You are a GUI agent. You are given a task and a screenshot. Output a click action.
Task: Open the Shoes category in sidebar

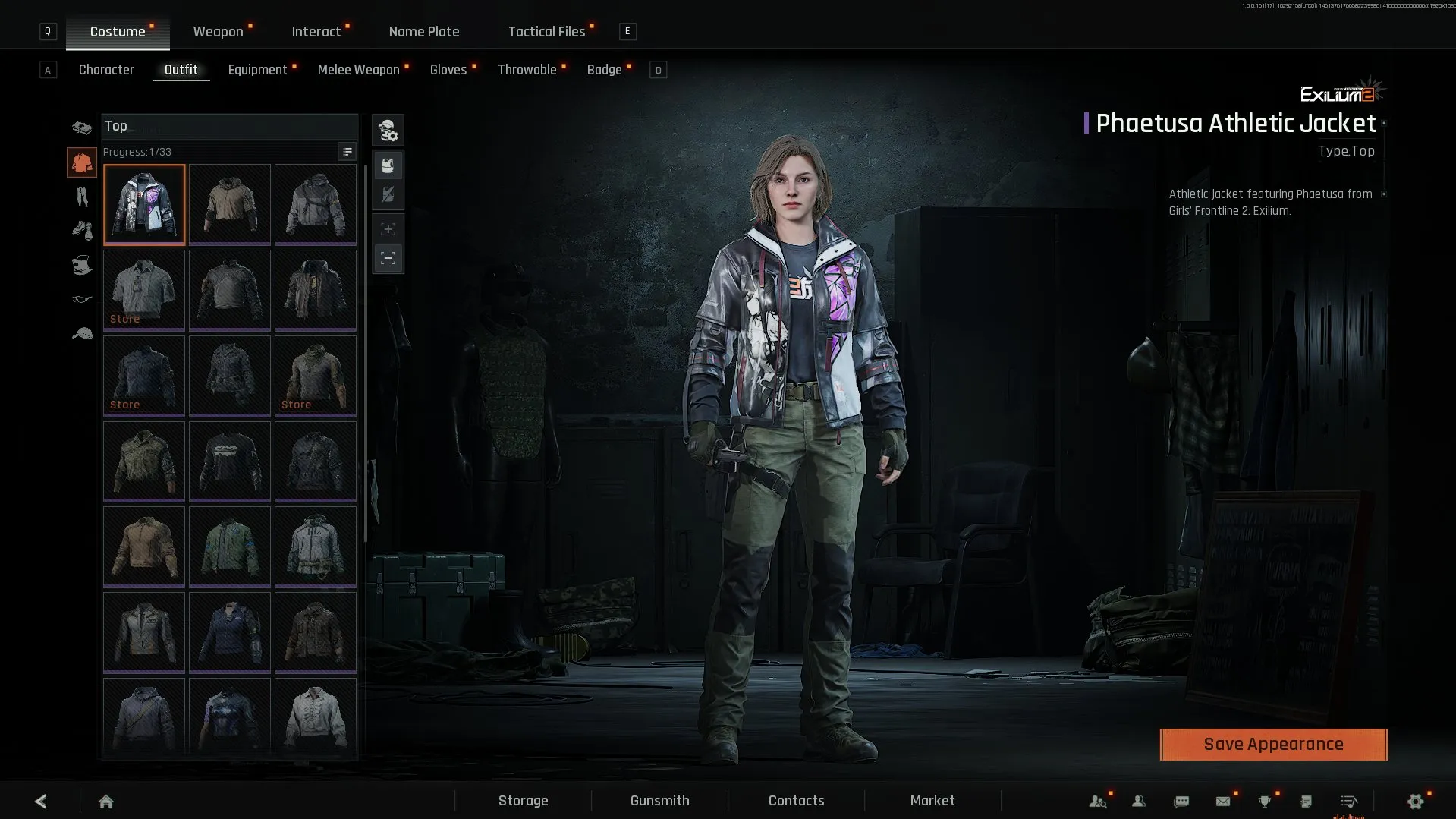(x=82, y=230)
